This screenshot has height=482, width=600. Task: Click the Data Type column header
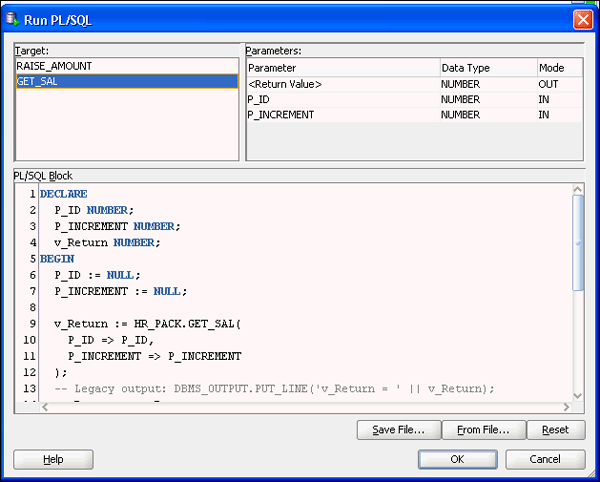click(x=489, y=68)
